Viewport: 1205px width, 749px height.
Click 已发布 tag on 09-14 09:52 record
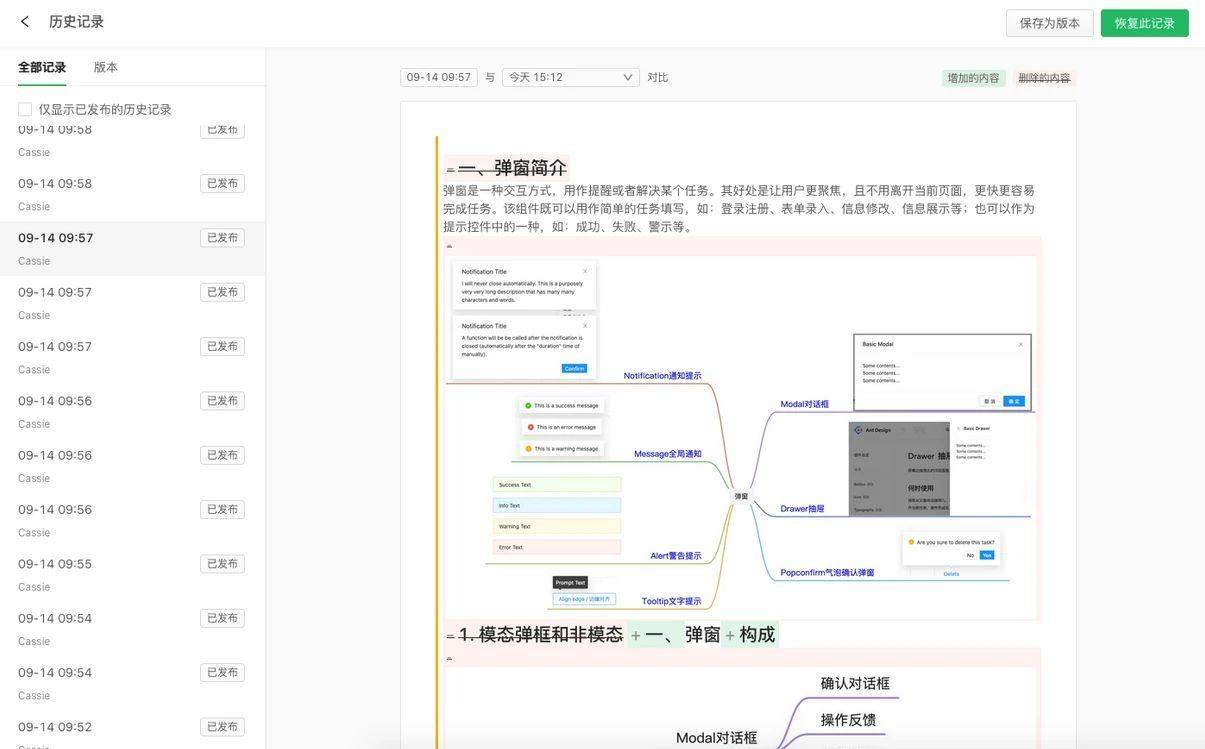(222, 727)
